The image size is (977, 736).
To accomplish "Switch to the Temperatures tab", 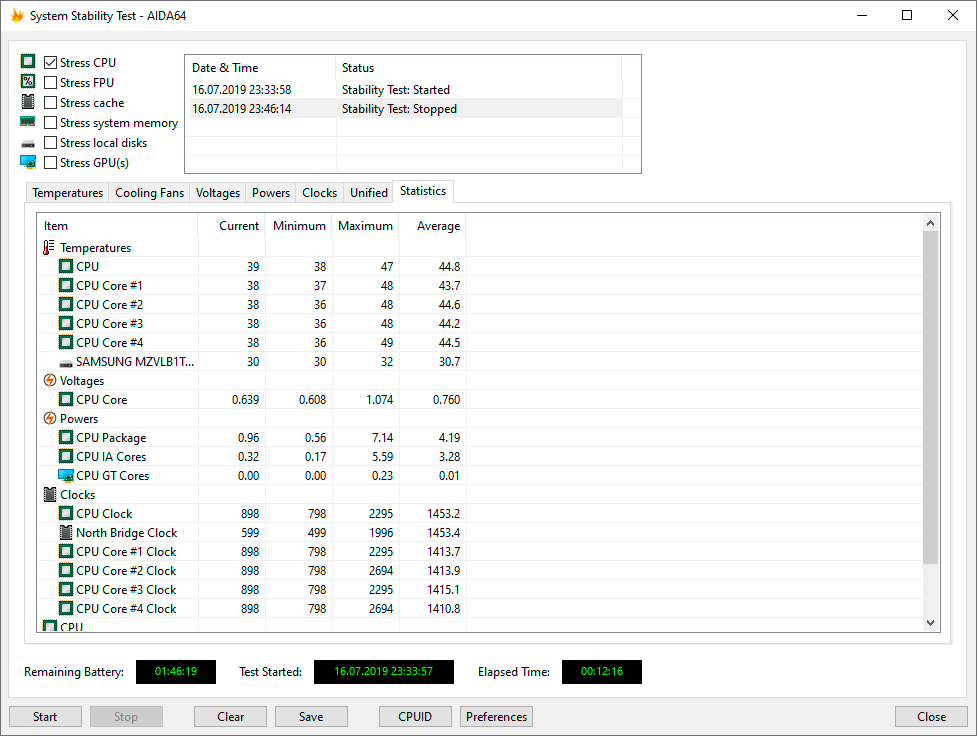I will point(67,193).
